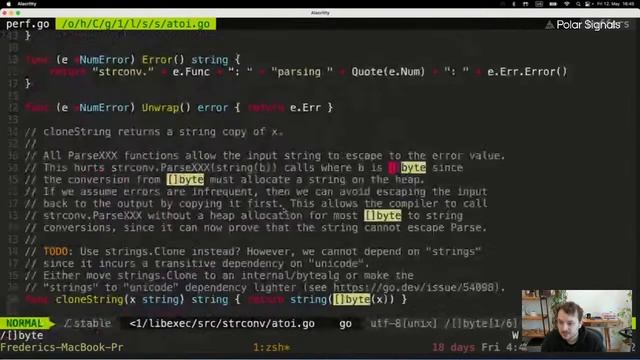Click the word internal/bytealg
The width and height of the screenshot is (640, 360).
[x=290, y=276]
